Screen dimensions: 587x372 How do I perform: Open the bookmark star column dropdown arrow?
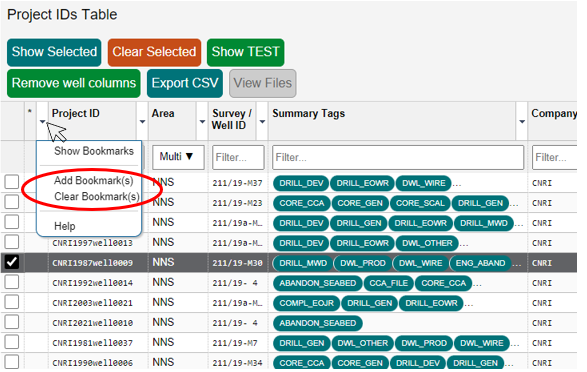[42, 122]
